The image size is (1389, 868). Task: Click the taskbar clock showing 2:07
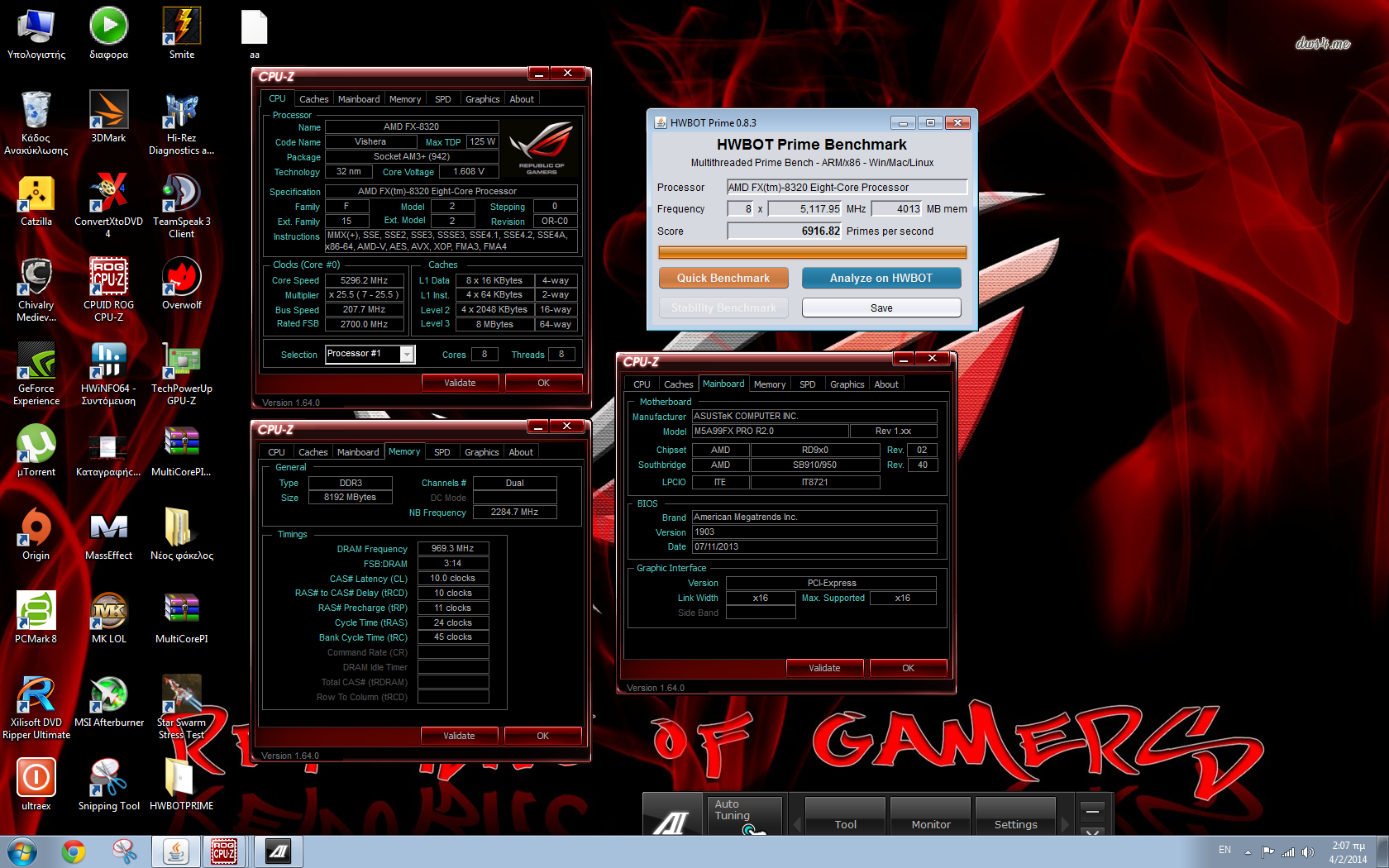pos(1348,852)
